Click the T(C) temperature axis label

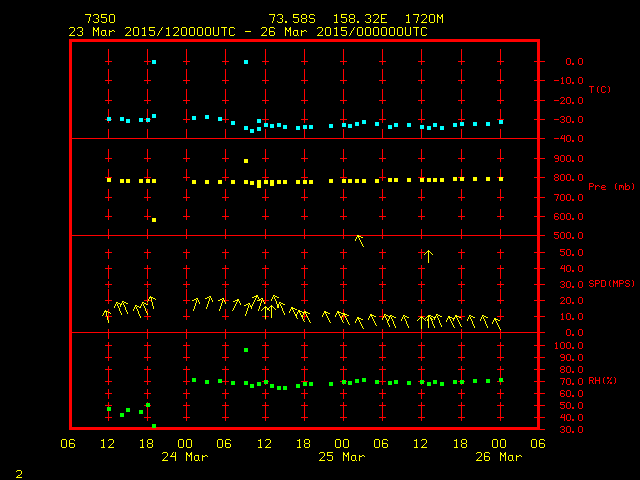tap(599, 90)
